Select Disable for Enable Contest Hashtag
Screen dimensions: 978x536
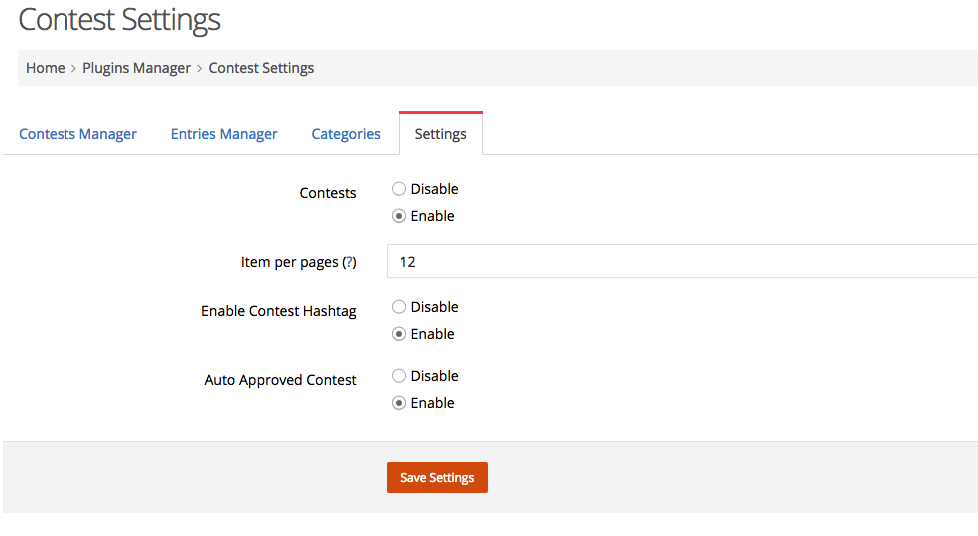[399, 307]
